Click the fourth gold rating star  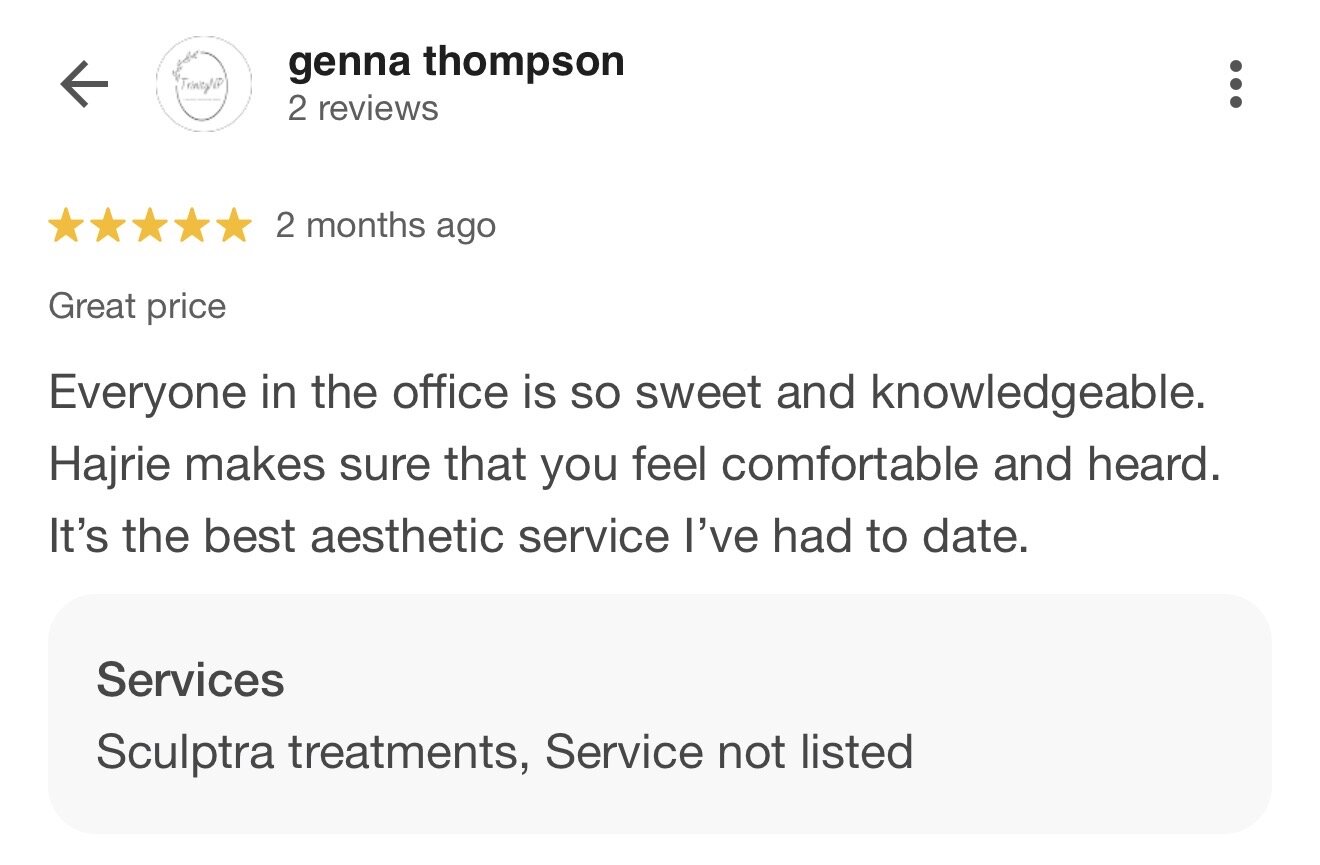192,226
